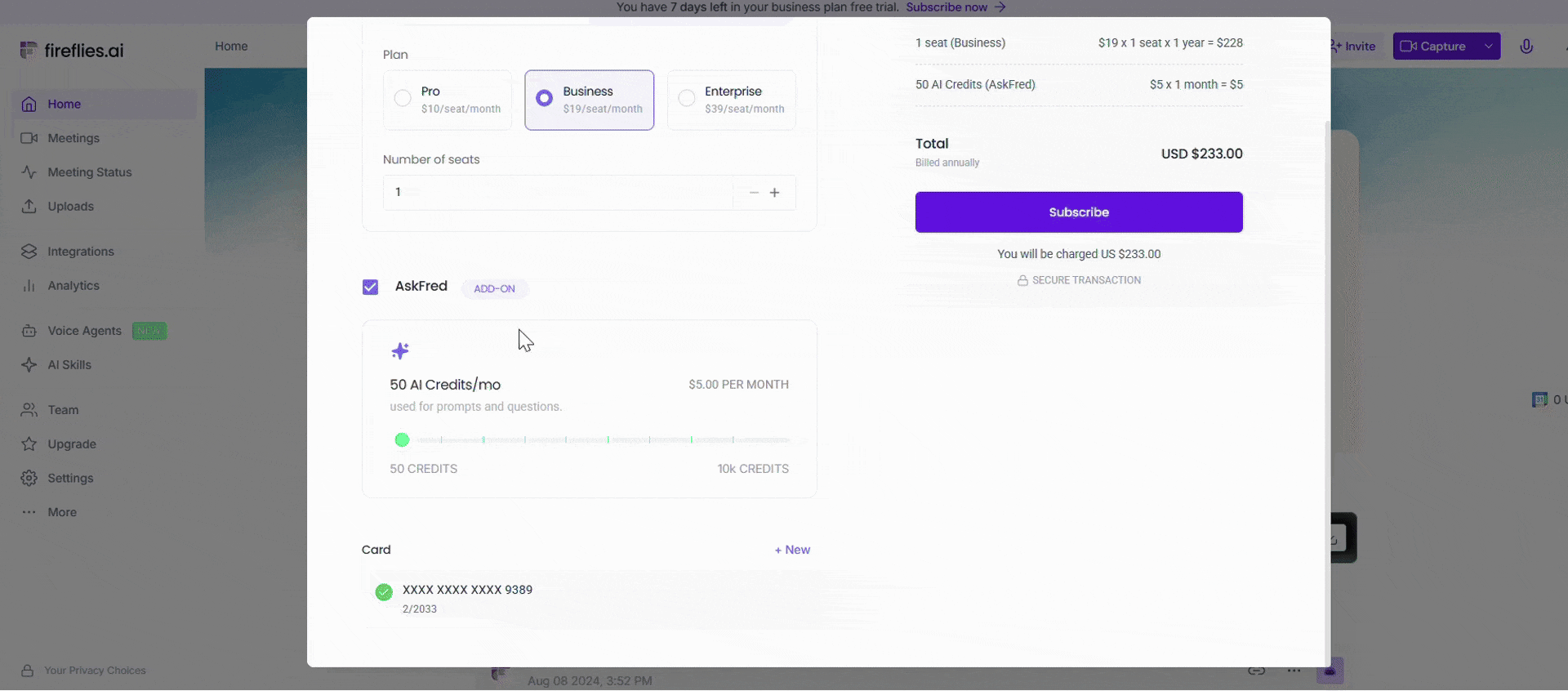Image resolution: width=1568 pixels, height=691 pixels.
Task: Click the green AI credits slider handle
Action: pyautogui.click(x=402, y=440)
